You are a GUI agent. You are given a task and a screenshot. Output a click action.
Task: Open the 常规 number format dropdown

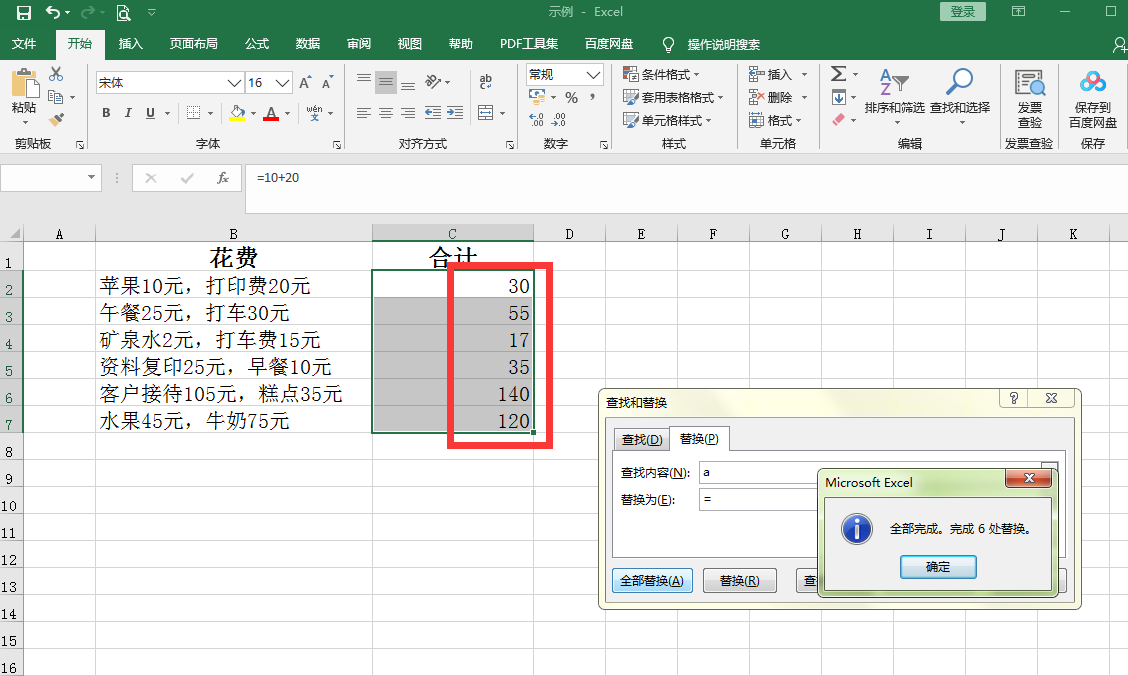pyautogui.click(x=593, y=74)
